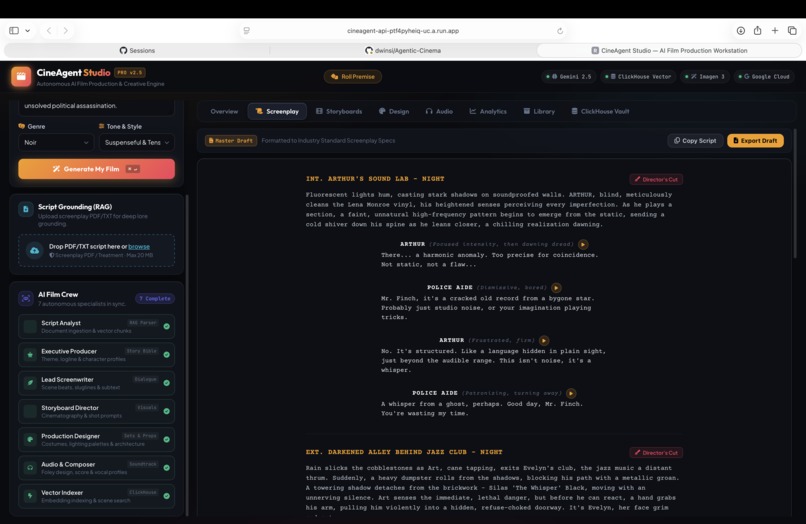Open the Genre dropdown set to Noir

pyautogui.click(x=56, y=142)
